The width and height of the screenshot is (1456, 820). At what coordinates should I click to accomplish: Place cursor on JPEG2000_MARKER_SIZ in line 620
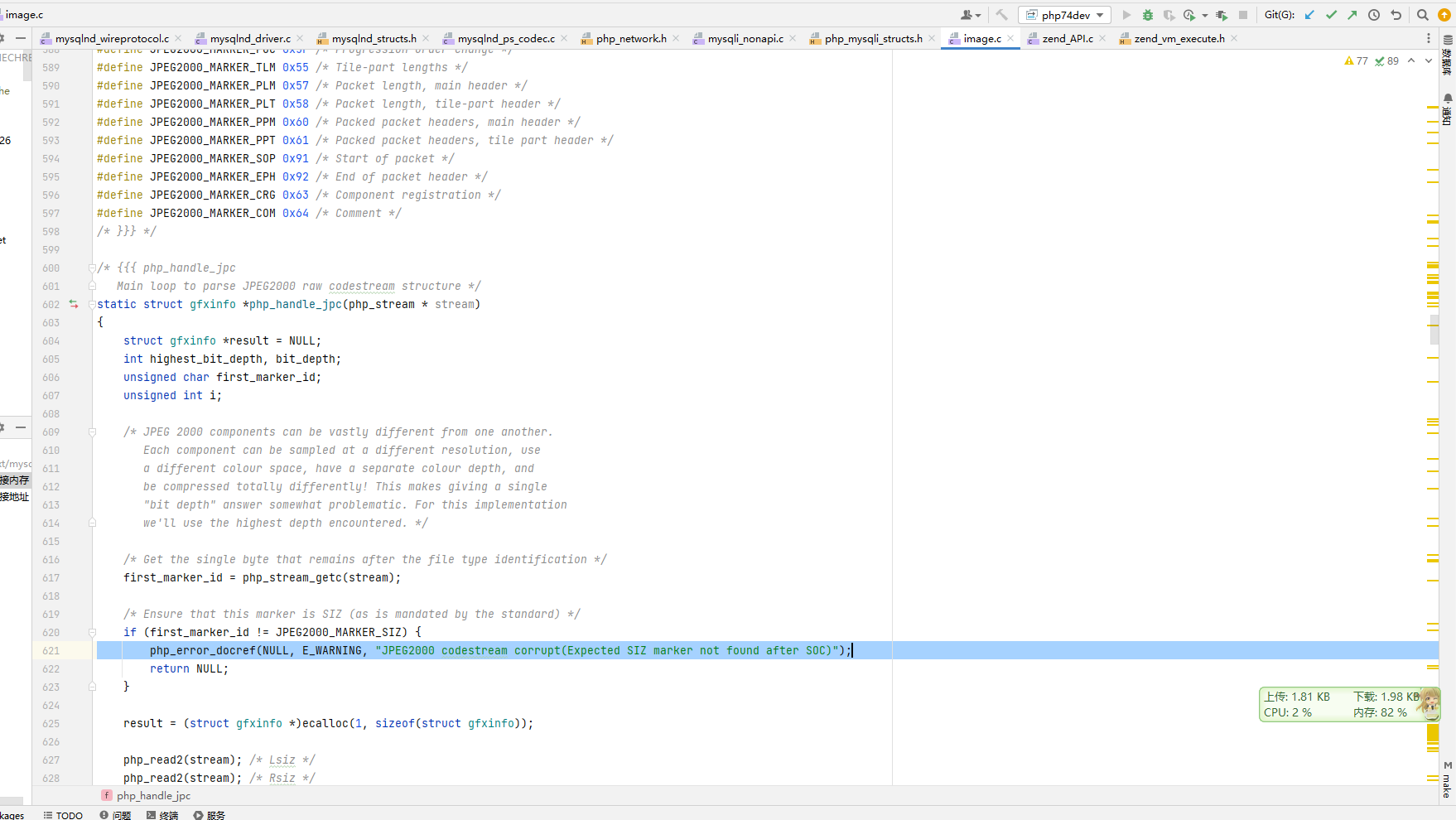[341, 632]
